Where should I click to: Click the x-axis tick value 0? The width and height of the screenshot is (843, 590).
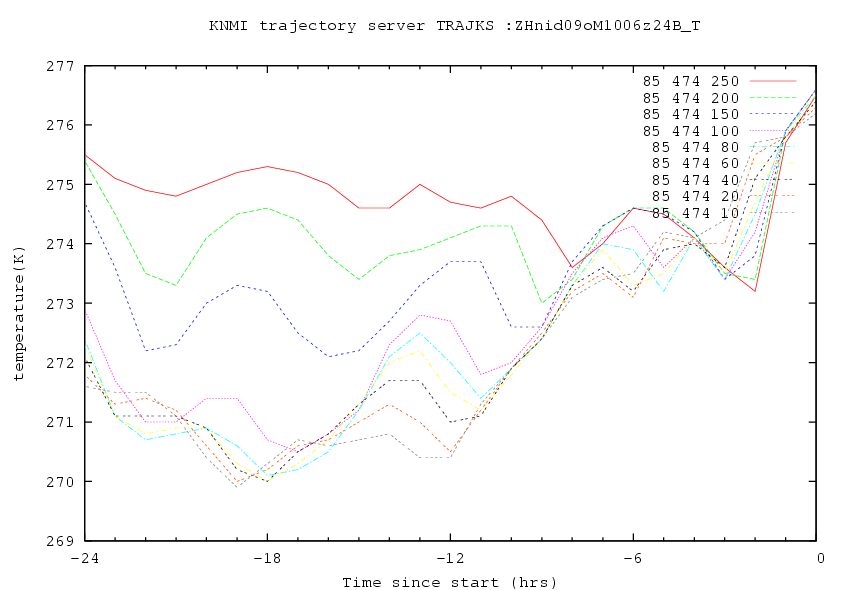point(820,558)
